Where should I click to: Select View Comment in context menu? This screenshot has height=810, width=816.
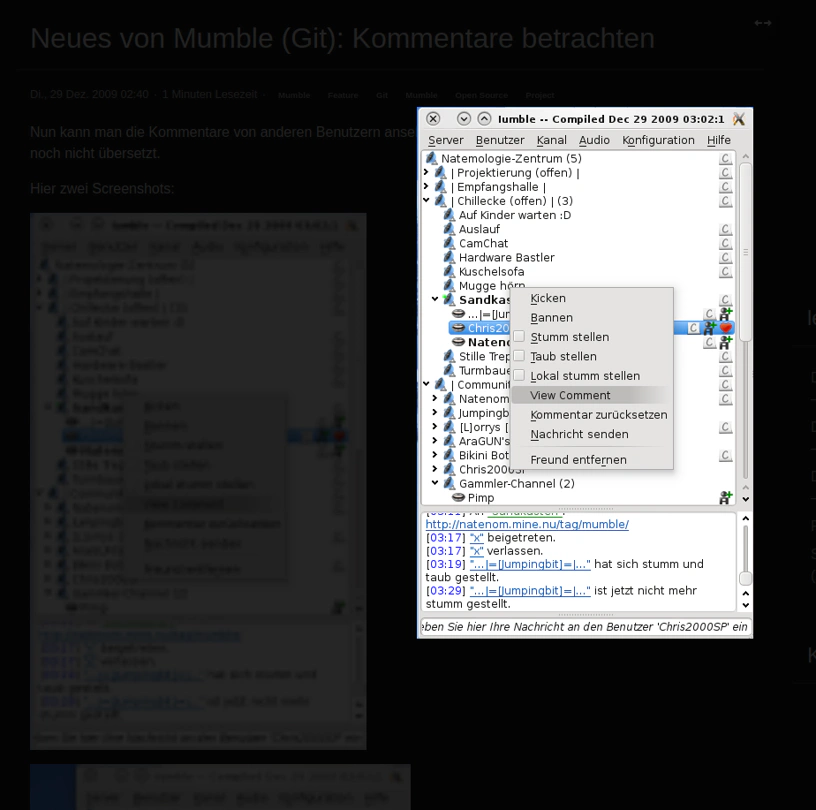[x=592, y=395]
